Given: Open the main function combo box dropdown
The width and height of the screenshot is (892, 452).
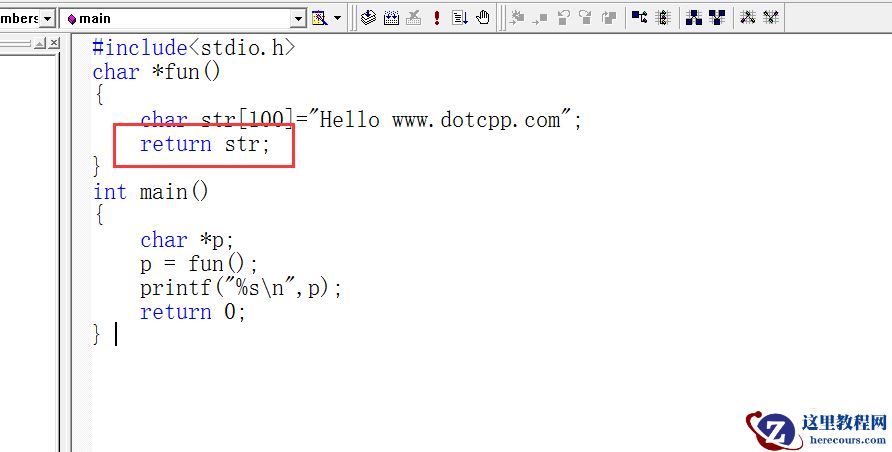Looking at the screenshot, I should pyautogui.click(x=299, y=19).
